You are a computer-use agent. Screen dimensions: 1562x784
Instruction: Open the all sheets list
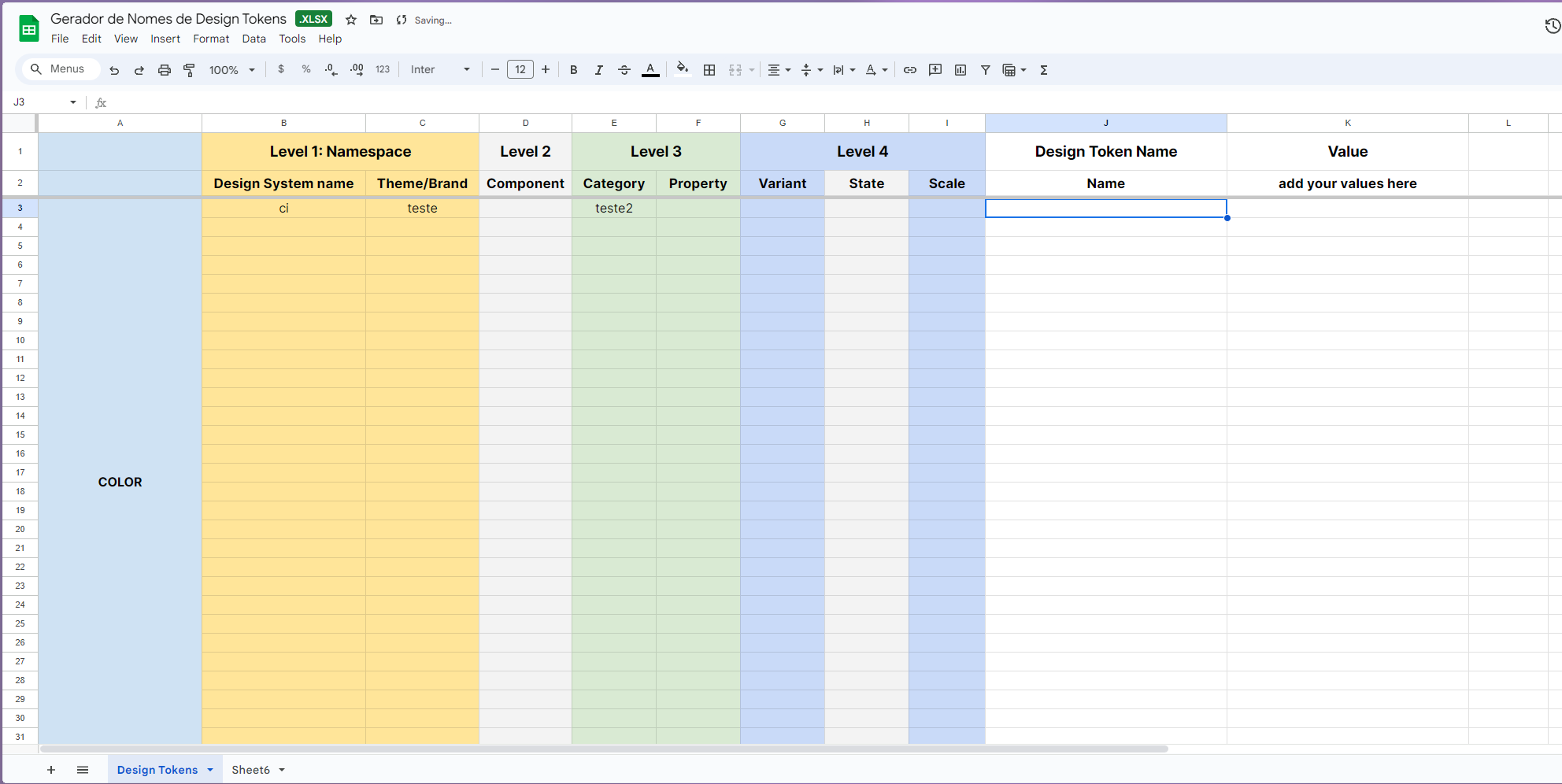[x=83, y=770]
